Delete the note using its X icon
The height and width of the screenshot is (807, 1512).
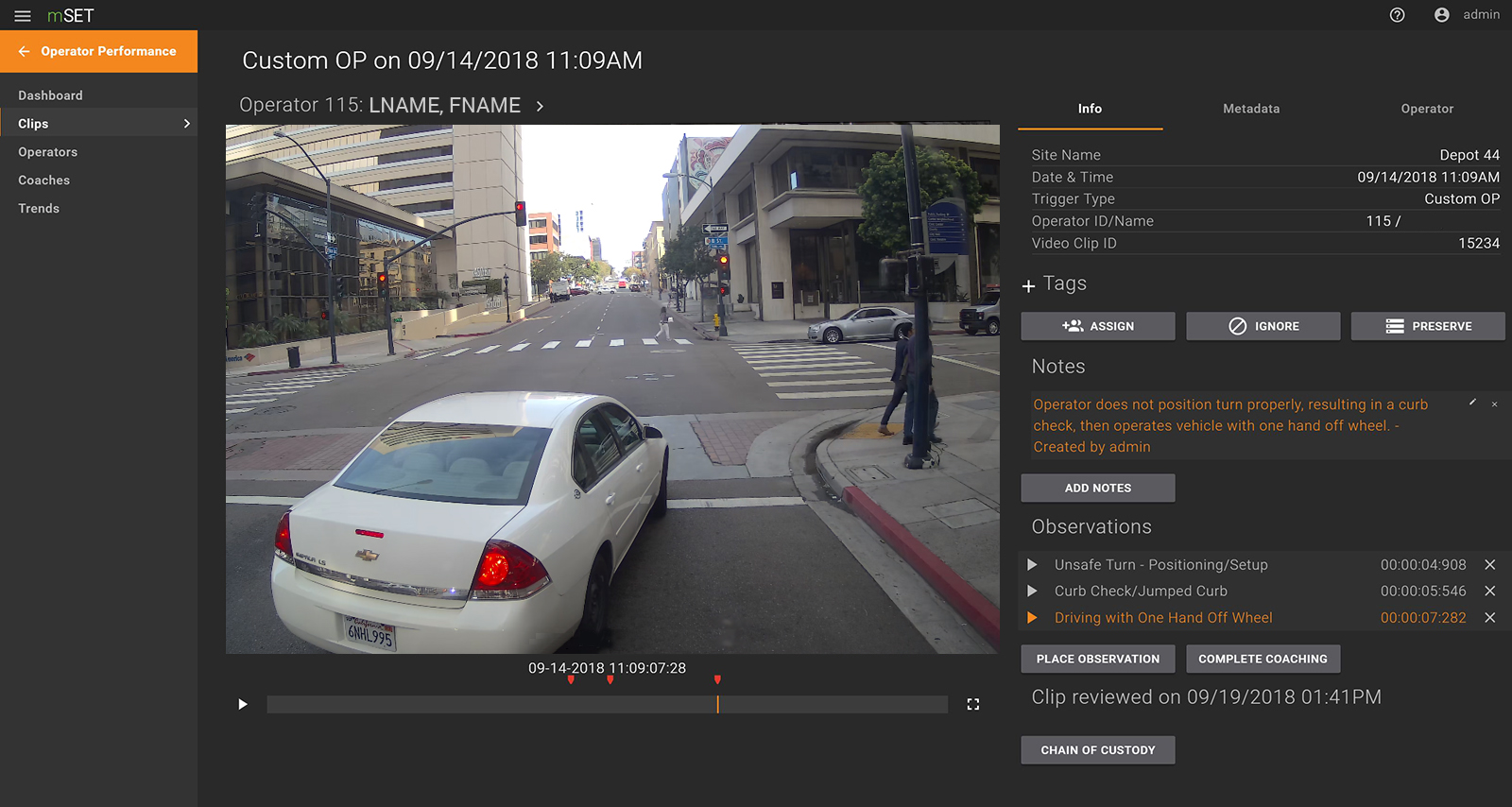point(1494,404)
